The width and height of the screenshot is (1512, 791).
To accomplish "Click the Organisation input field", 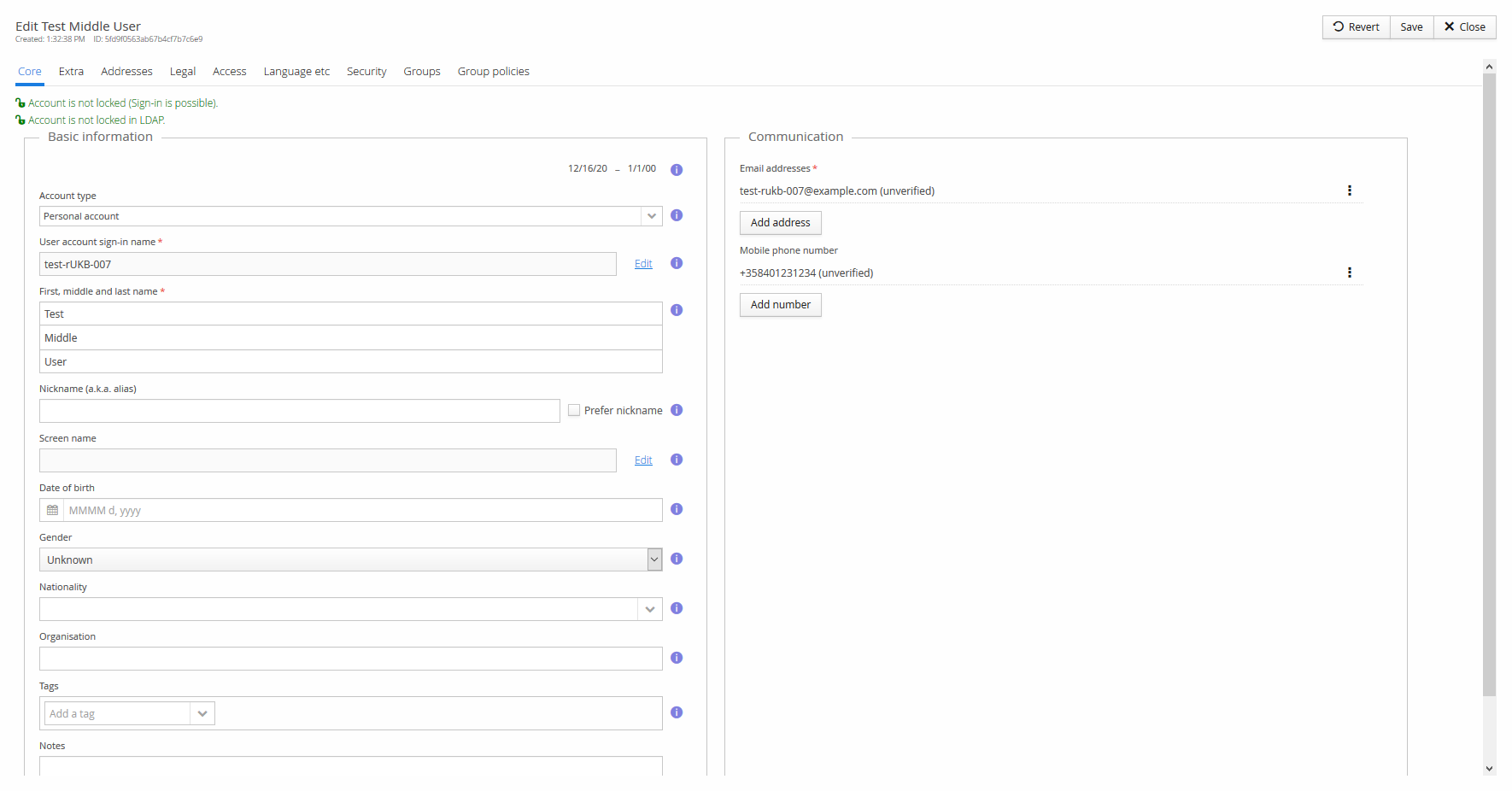I will coord(350,659).
